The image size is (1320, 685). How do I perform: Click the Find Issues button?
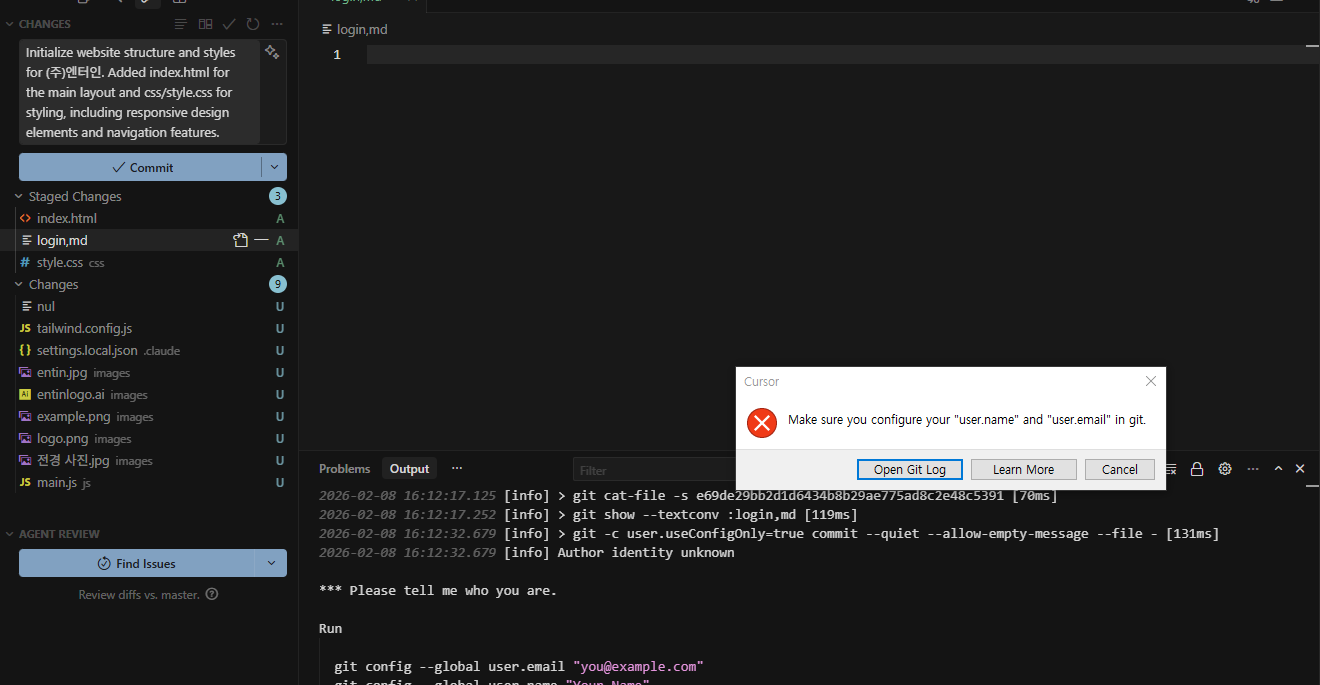click(136, 563)
